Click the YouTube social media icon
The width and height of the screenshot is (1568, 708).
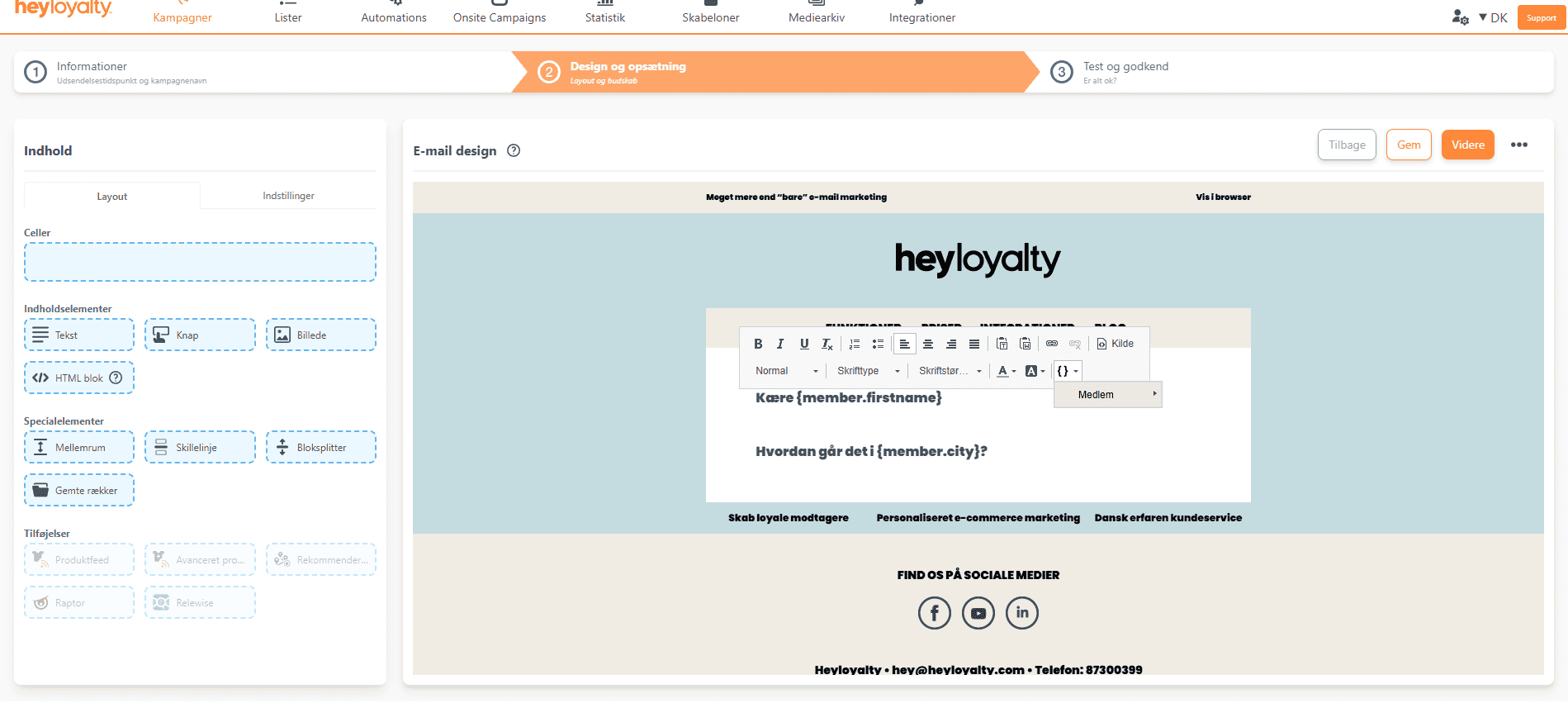(x=978, y=613)
